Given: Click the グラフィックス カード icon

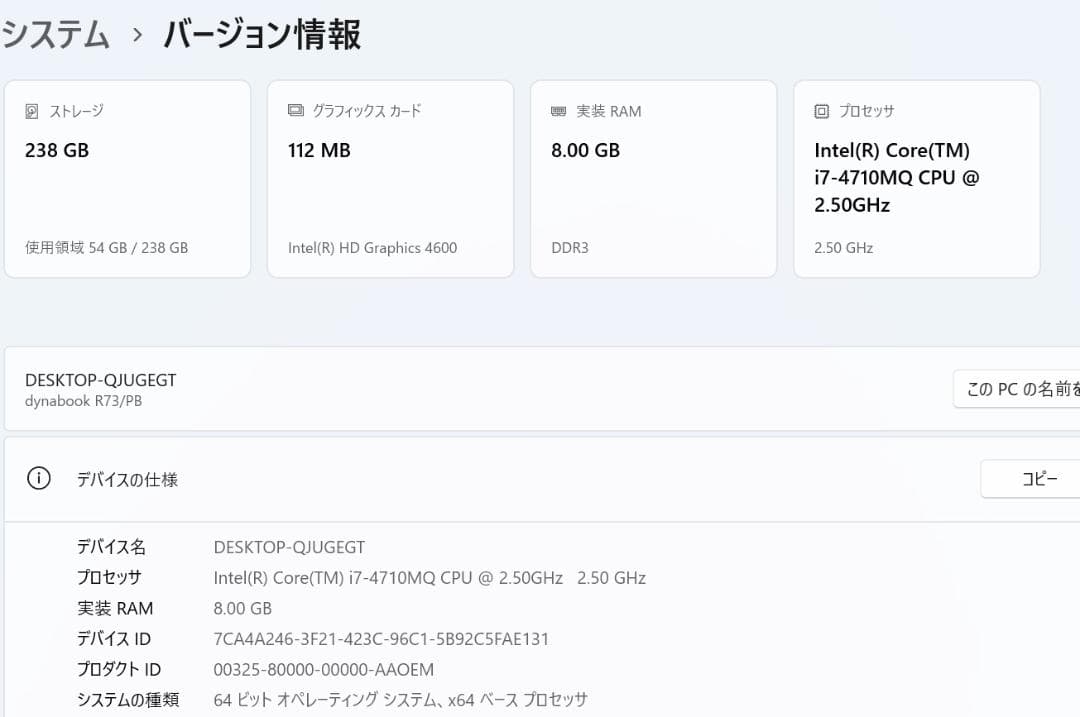Looking at the screenshot, I should pos(295,111).
